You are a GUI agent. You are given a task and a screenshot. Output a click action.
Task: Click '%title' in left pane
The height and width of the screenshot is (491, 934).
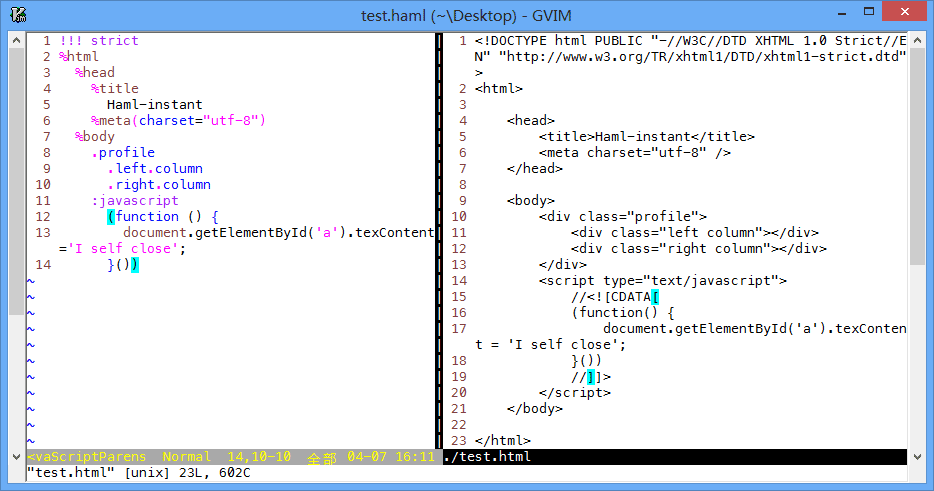pyautogui.click(x=115, y=89)
